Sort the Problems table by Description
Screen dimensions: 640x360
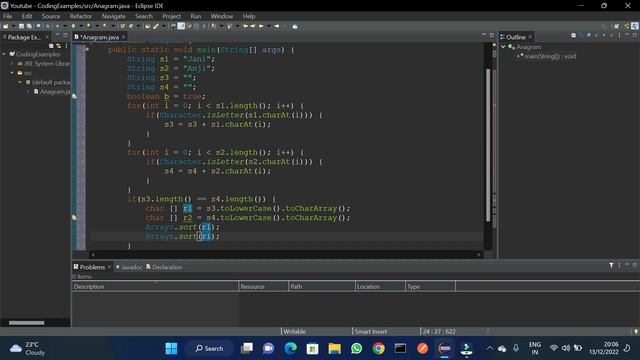[155, 287]
